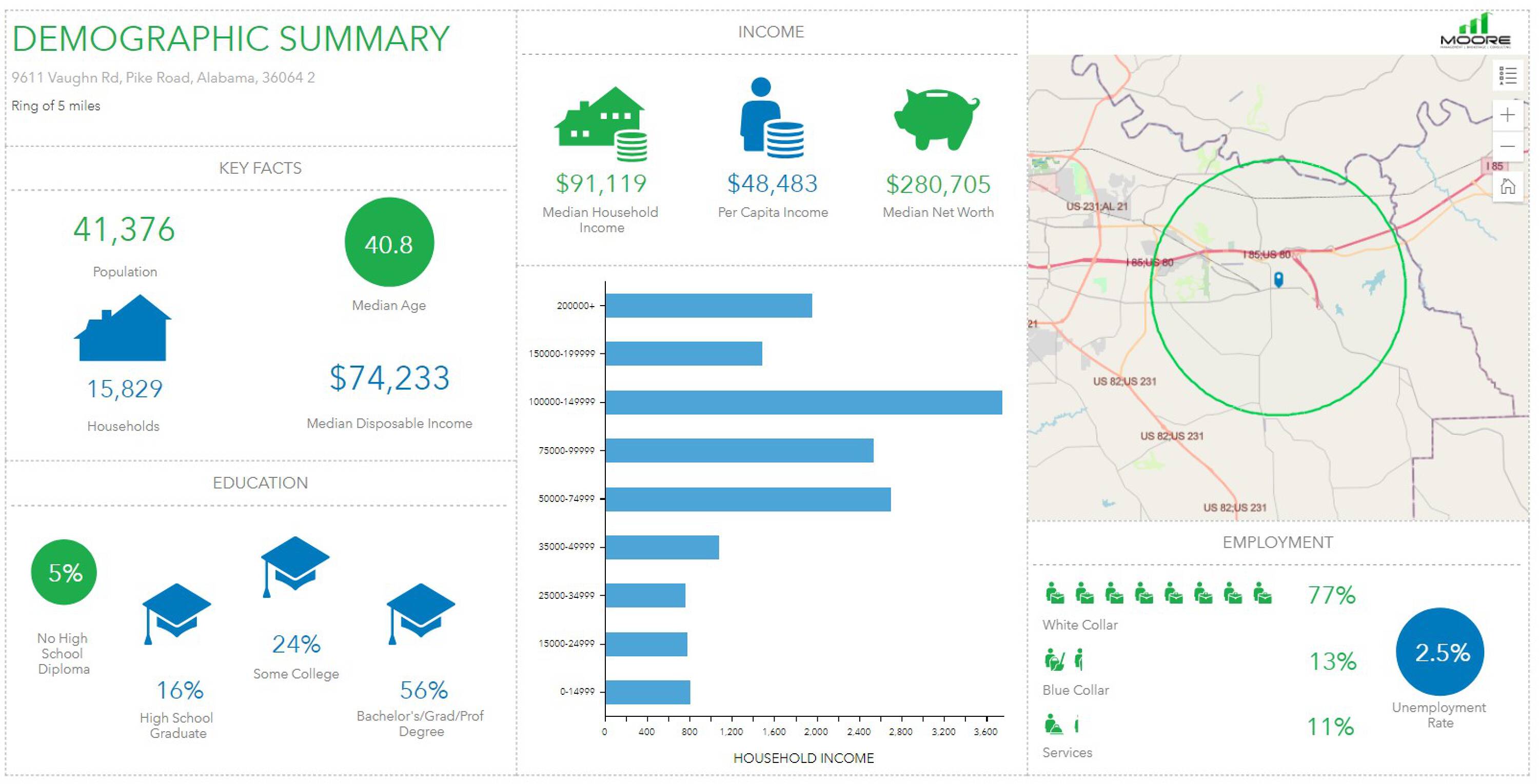The width and height of the screenshot is (1539, 784).
Task: Click the blue location pin on map
Action: [x=1278, y=279]
